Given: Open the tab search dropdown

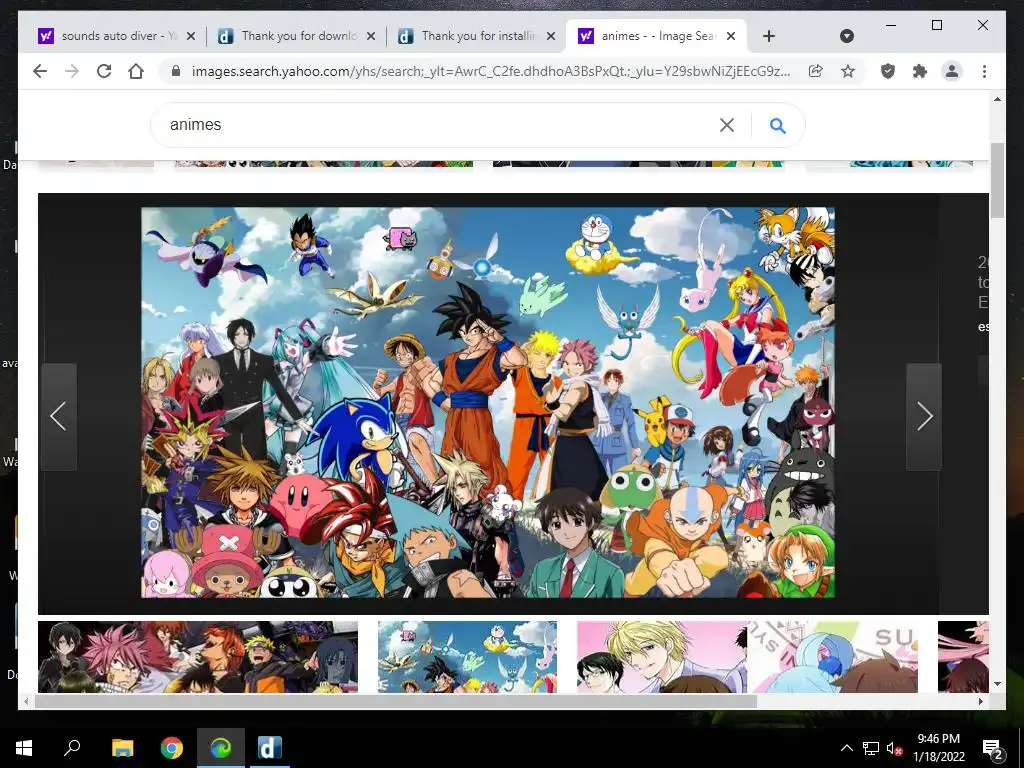Looking at the screenshot, I should click(846, 36).
